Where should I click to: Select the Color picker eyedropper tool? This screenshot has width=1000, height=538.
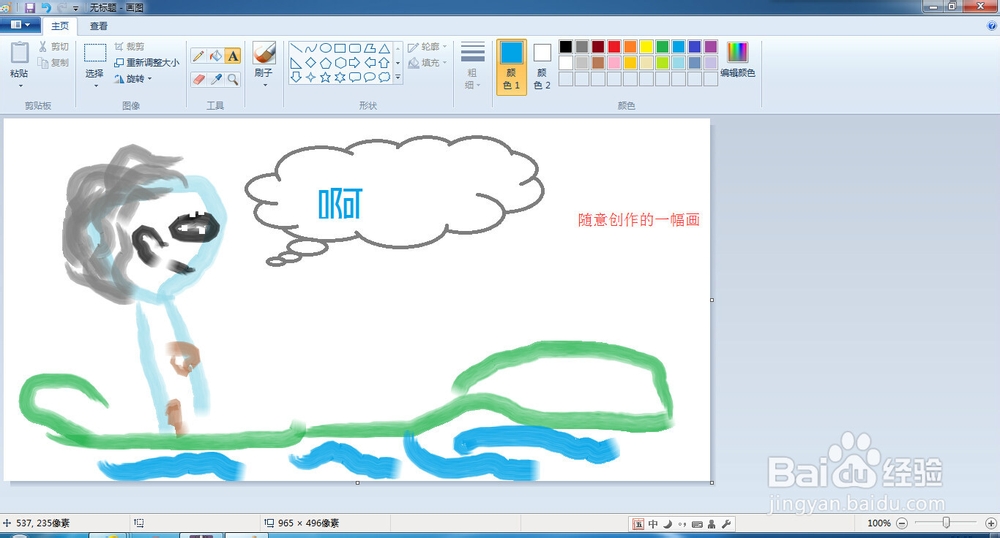[216, 79]
